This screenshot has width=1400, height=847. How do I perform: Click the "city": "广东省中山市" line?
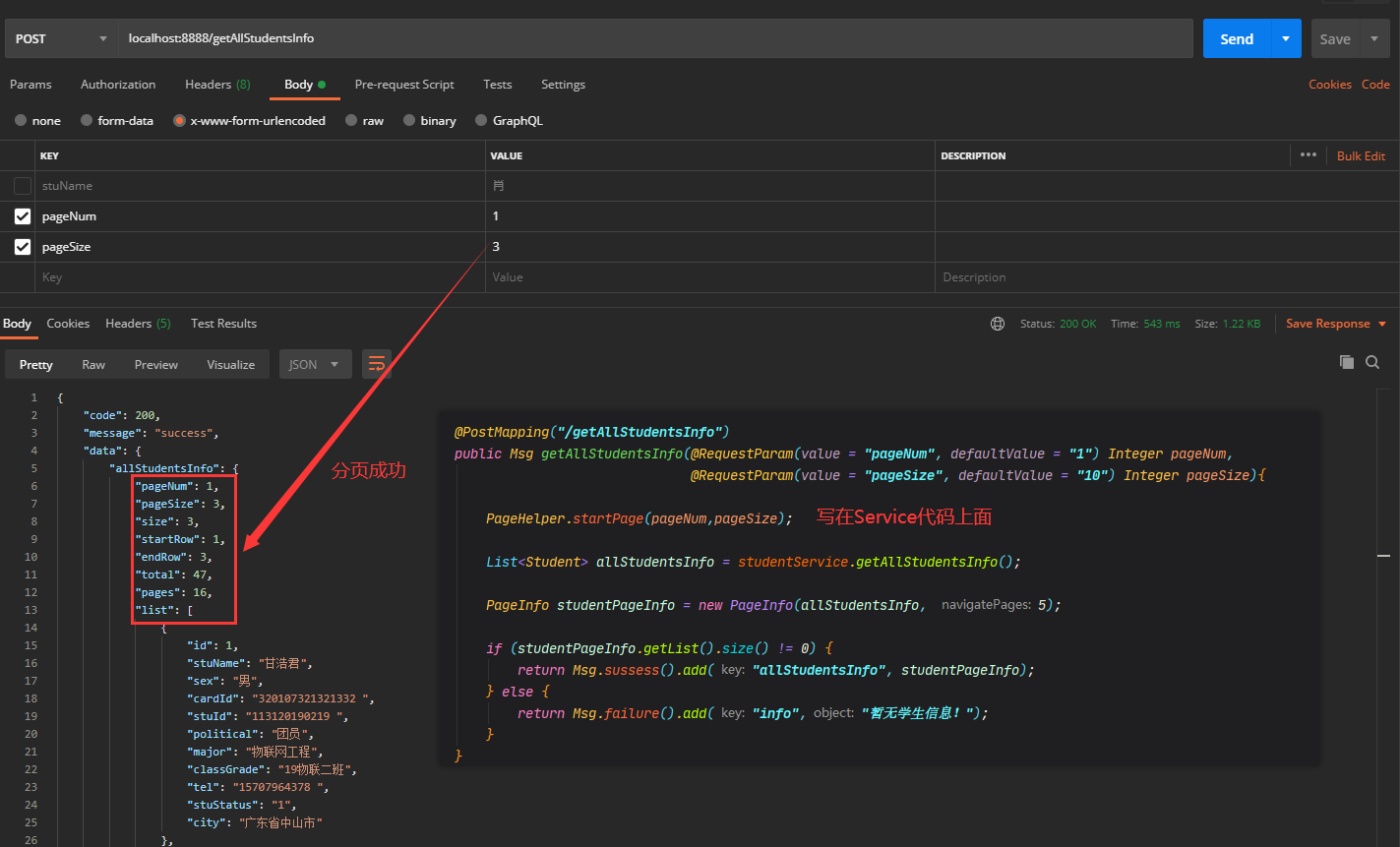pyautogui.click(x=255, y=822)
